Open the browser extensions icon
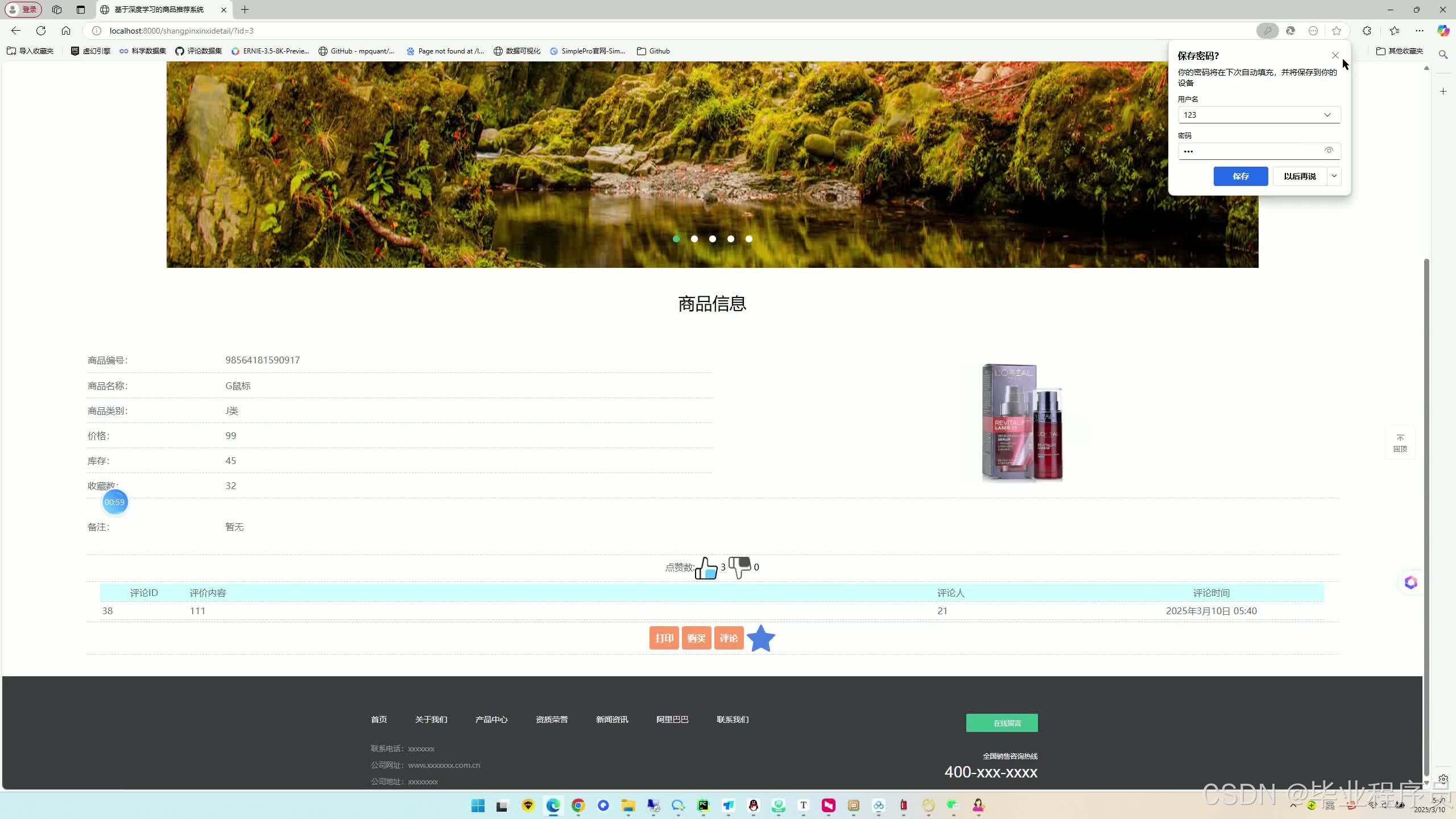1456x819 pixels. coord(1367,31)
